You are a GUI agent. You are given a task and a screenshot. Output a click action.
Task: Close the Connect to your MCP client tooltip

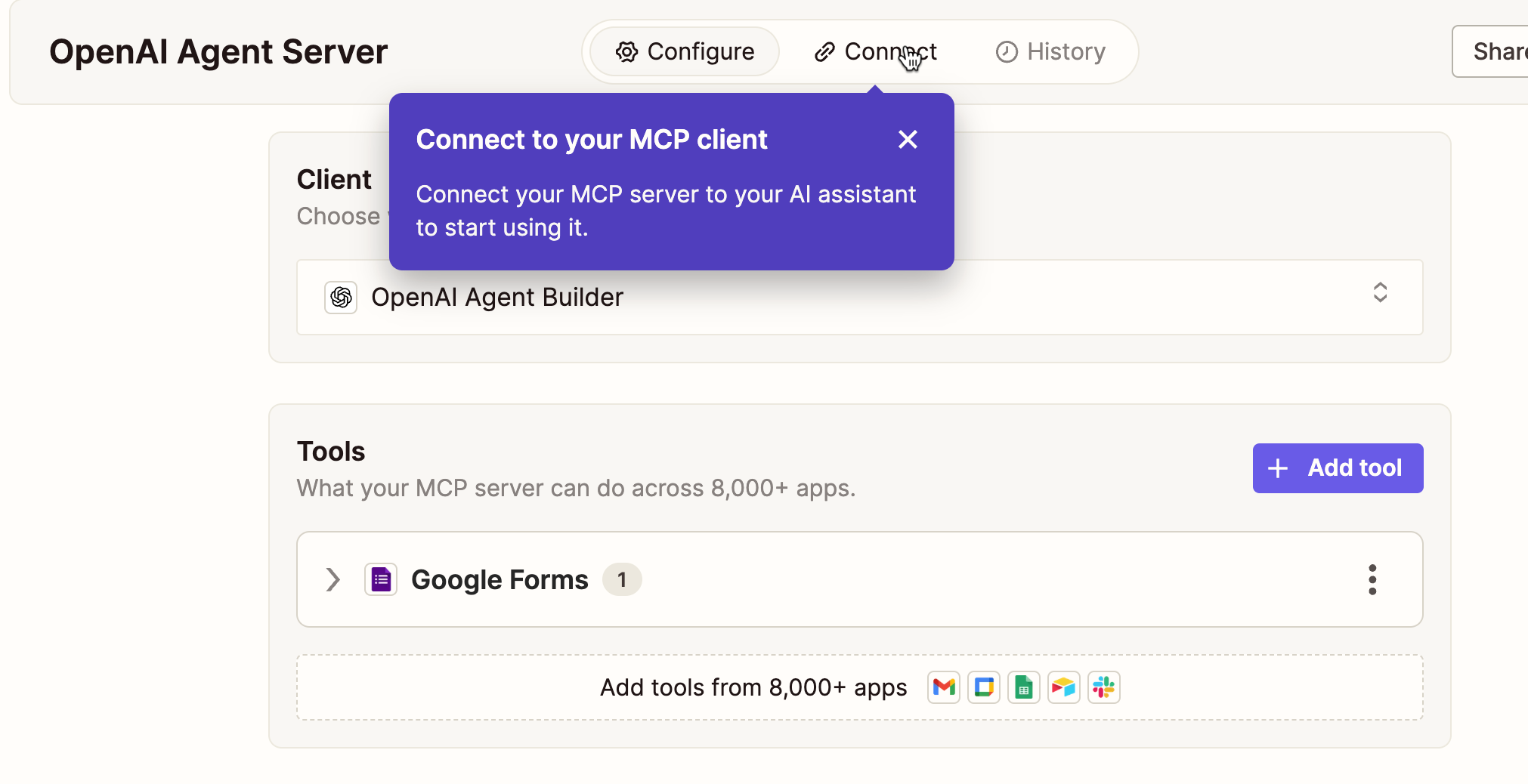coord(908,139)
